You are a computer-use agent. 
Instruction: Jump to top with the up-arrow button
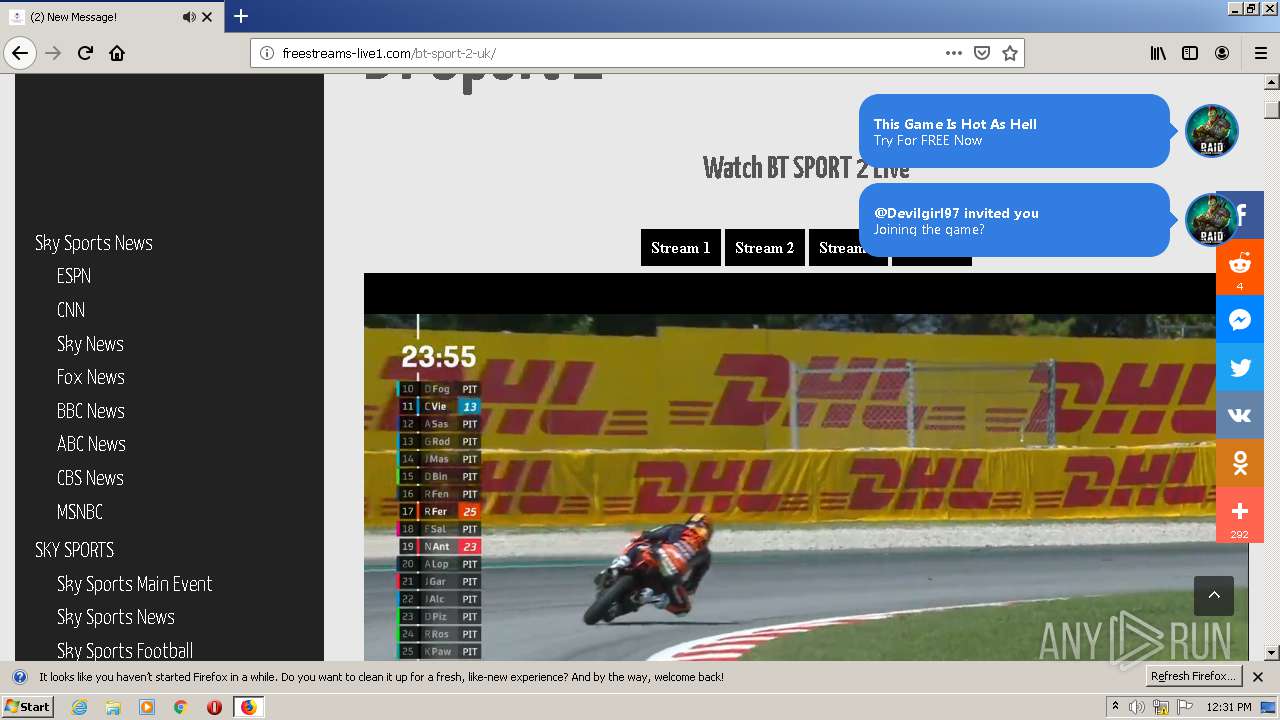(1214, 595)
